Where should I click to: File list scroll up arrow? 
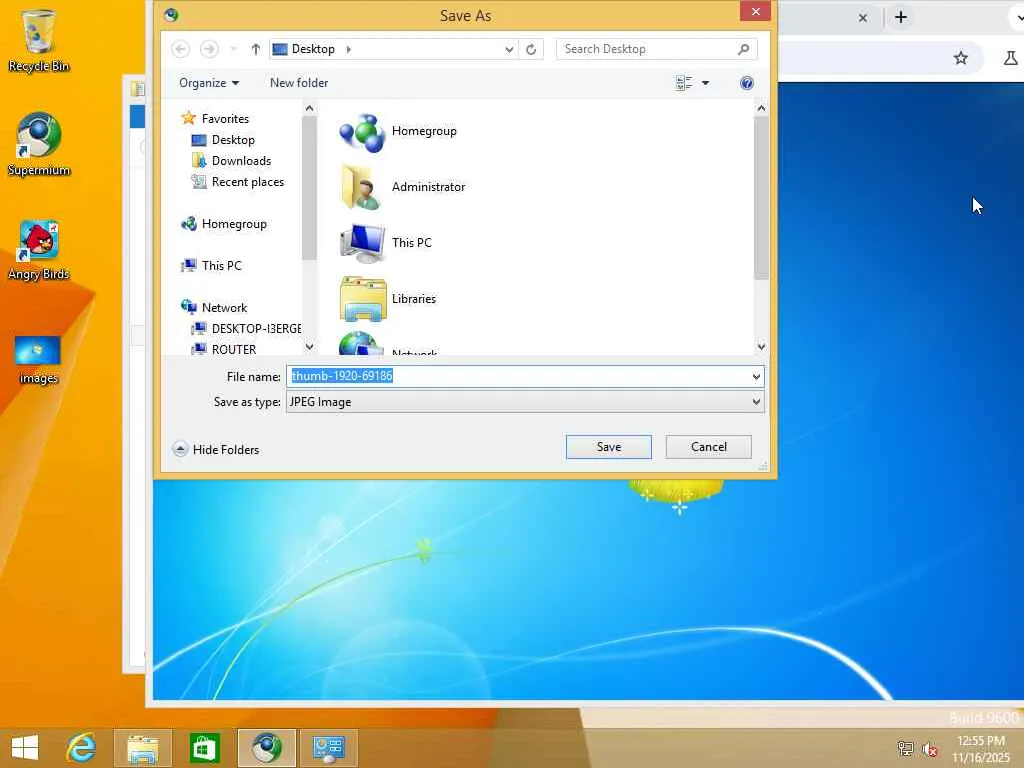pos(761,108)
